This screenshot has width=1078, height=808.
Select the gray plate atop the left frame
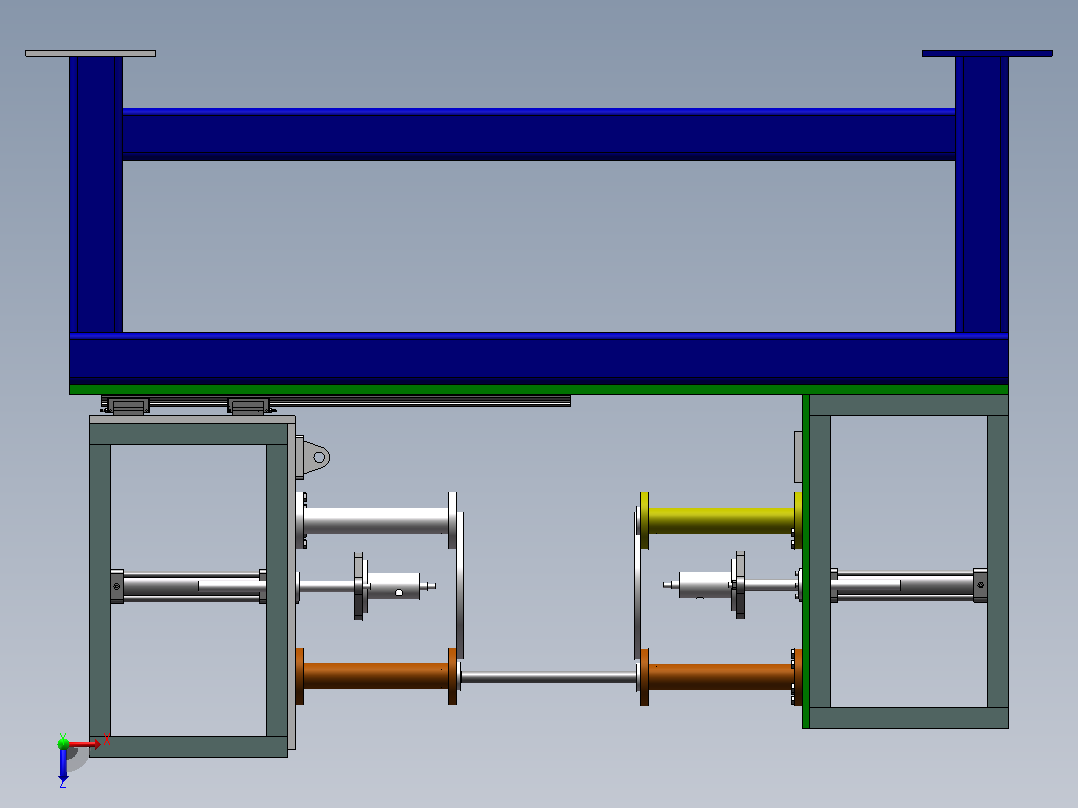tap(192, 419)
